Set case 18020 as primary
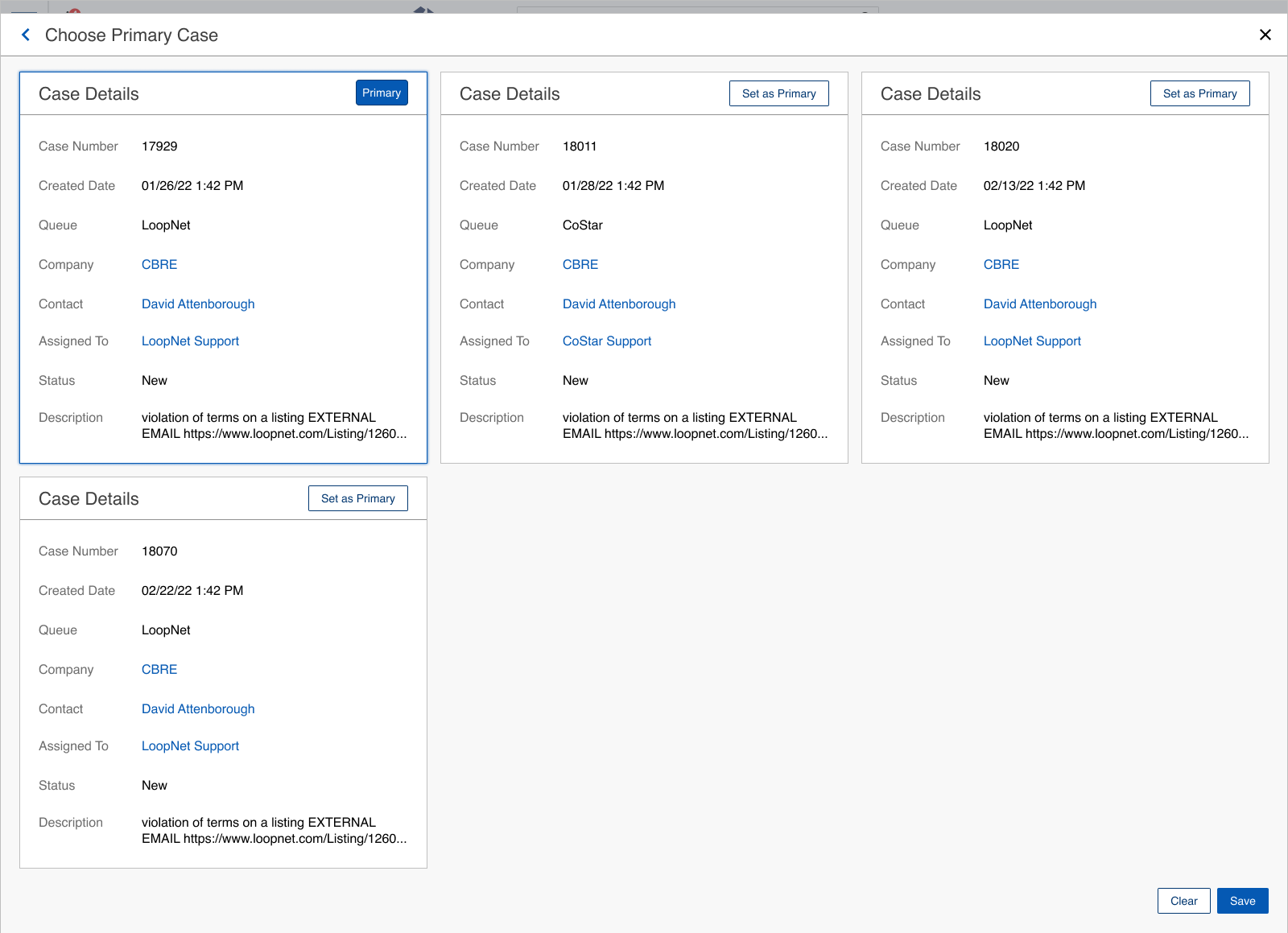 coord(1199,93)
